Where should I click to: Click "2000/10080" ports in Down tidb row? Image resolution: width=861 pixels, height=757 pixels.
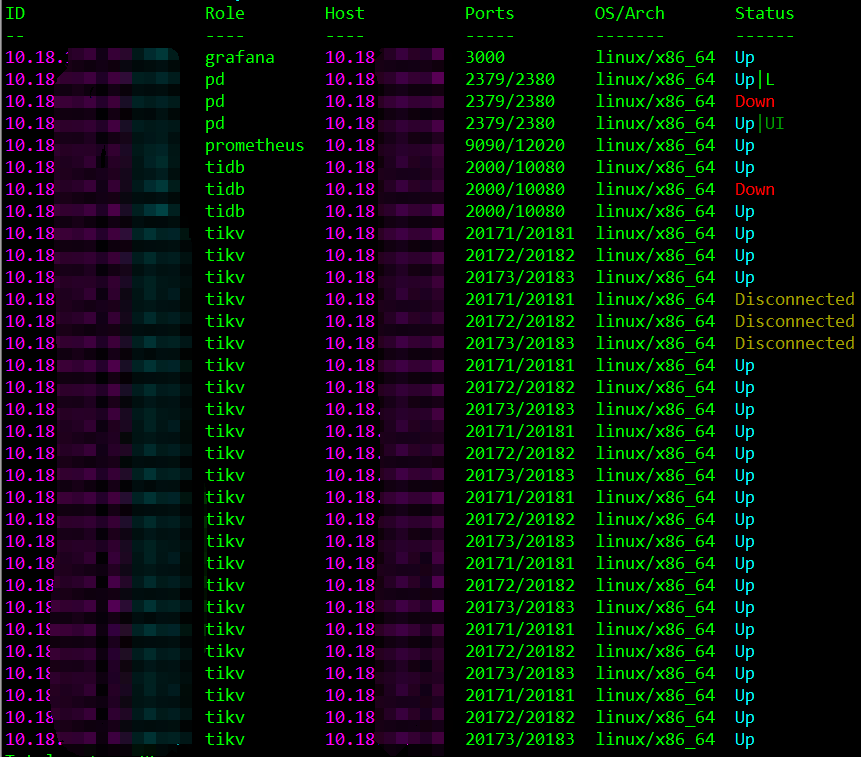(515, 189)
